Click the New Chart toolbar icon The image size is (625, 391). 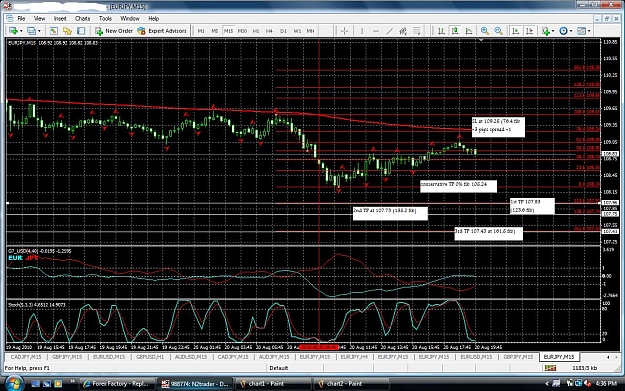coord(13,31)
